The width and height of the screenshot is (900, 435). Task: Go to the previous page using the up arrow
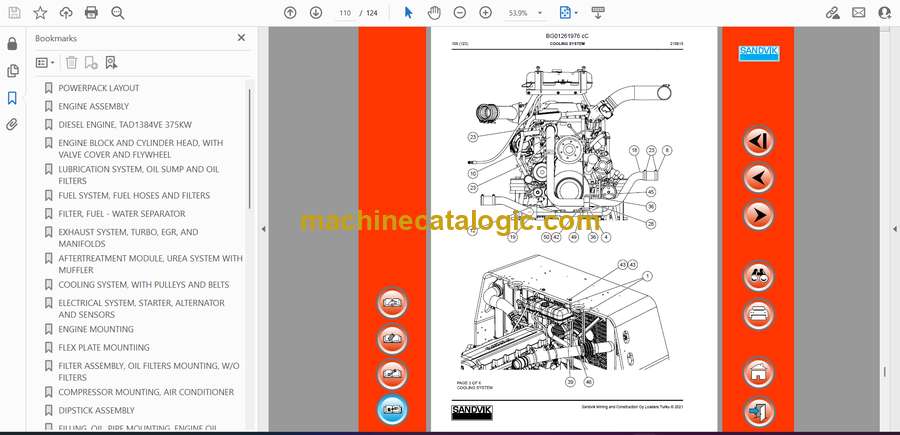(290, 13)
